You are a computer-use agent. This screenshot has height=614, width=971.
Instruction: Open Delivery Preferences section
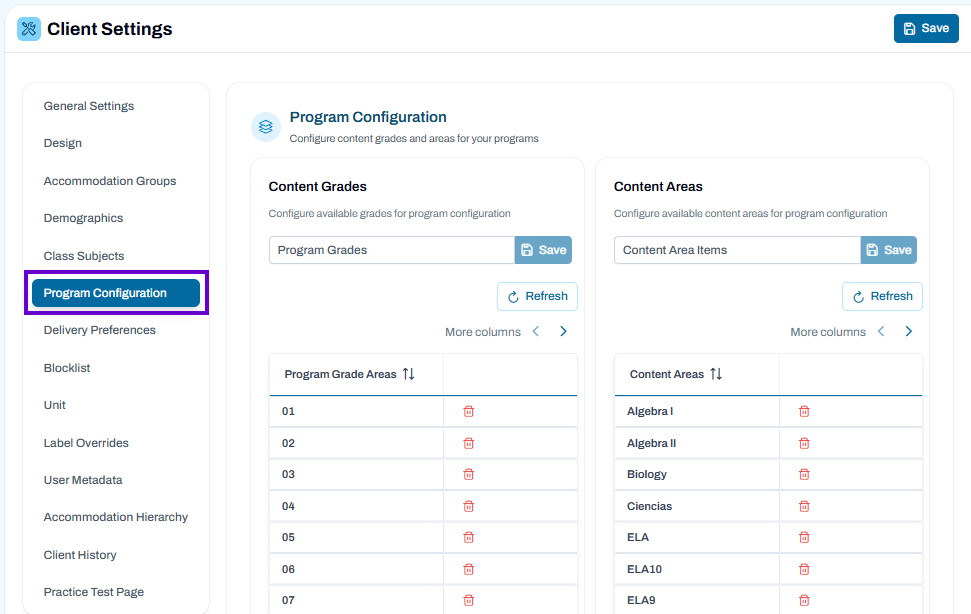pos(99,330)
